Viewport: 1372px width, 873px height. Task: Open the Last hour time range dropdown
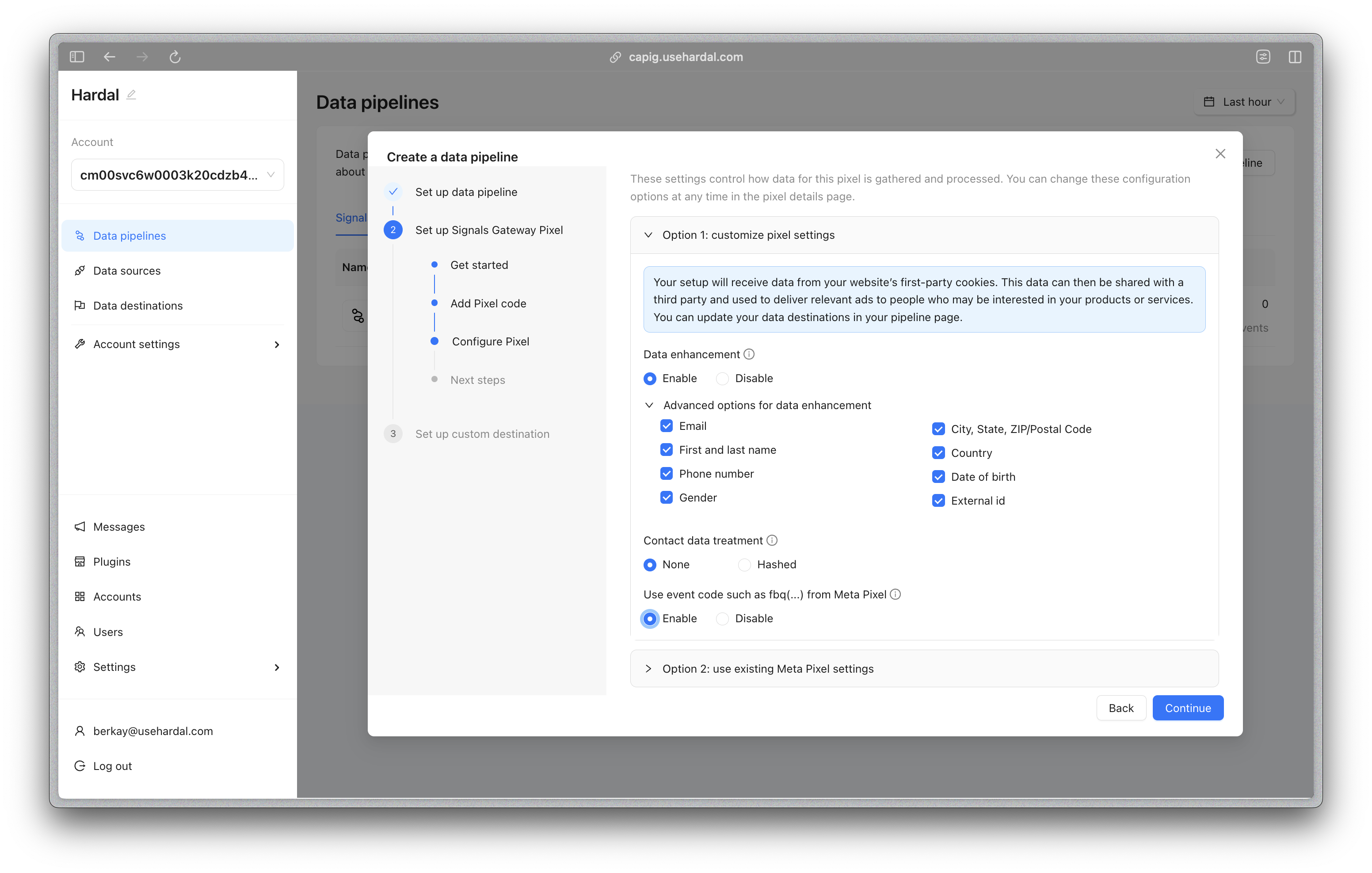(x=1244, y=102)
